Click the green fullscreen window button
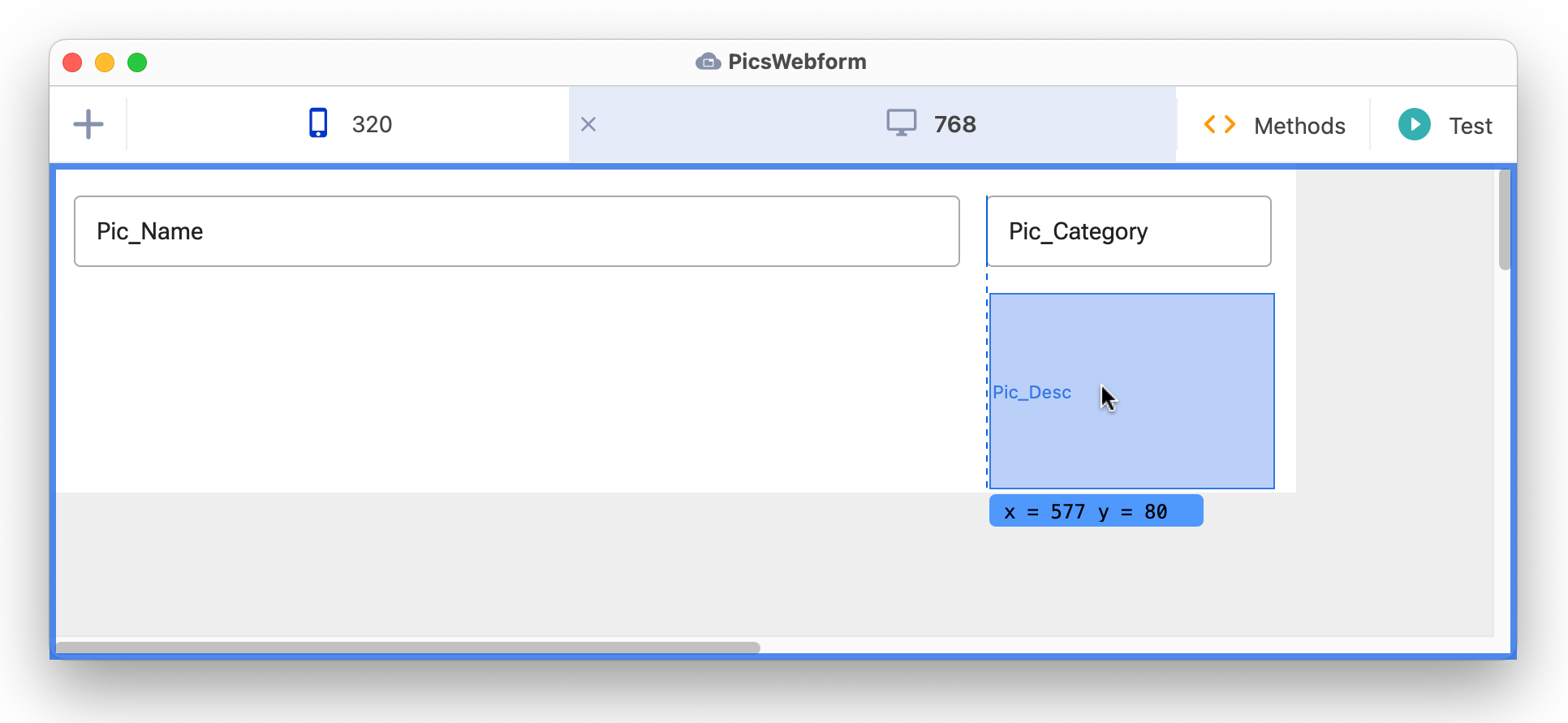 (137, 62)
